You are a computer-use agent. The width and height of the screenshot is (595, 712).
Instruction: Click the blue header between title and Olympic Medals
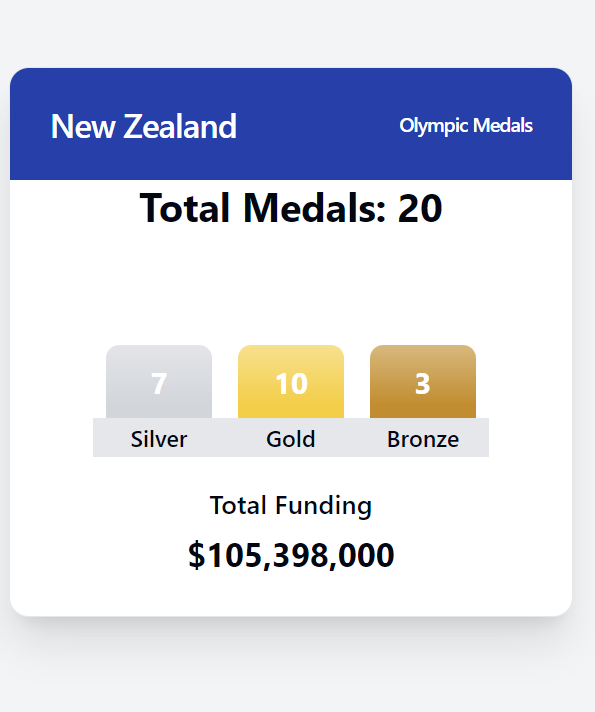pos(318,126)
